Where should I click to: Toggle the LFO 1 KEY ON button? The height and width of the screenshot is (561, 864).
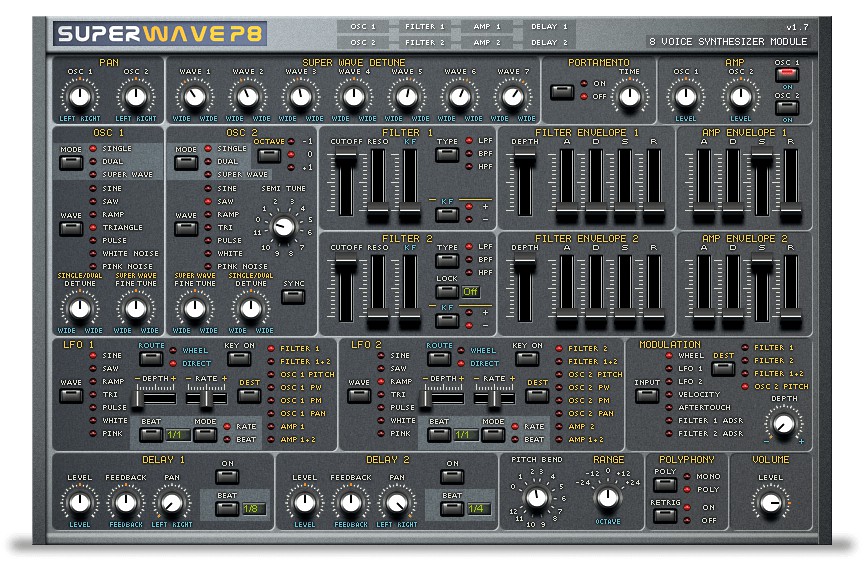click(x=239, y=359)
